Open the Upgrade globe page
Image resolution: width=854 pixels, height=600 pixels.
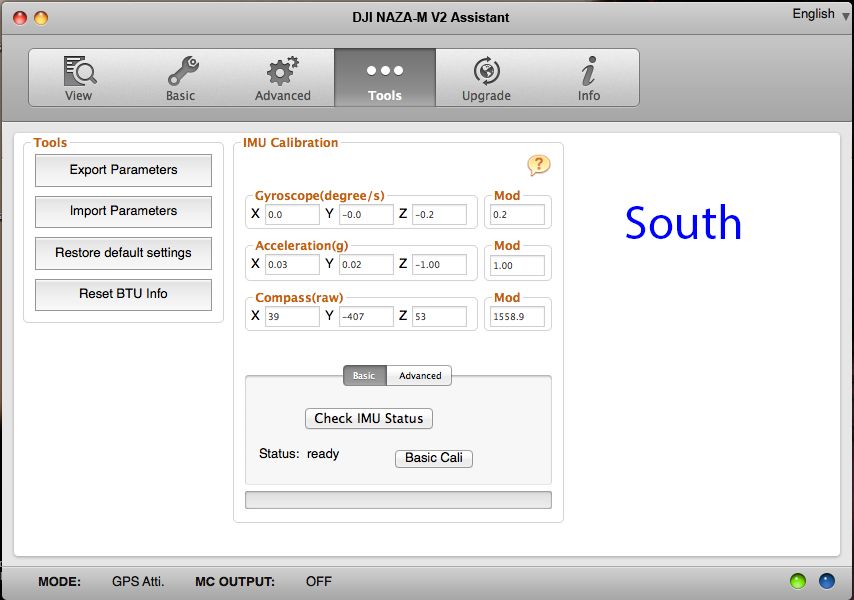coord(486,78)
